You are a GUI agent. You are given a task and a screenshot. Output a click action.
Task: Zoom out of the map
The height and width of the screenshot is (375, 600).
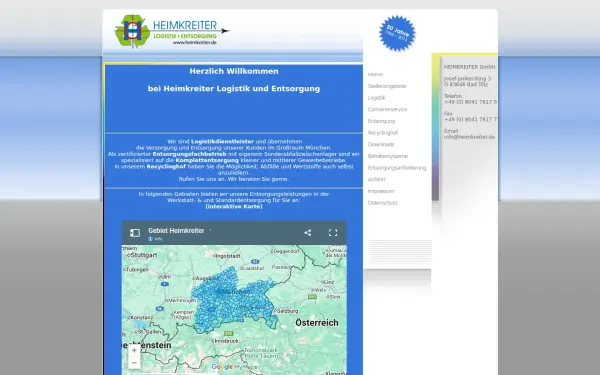[134, 362]
